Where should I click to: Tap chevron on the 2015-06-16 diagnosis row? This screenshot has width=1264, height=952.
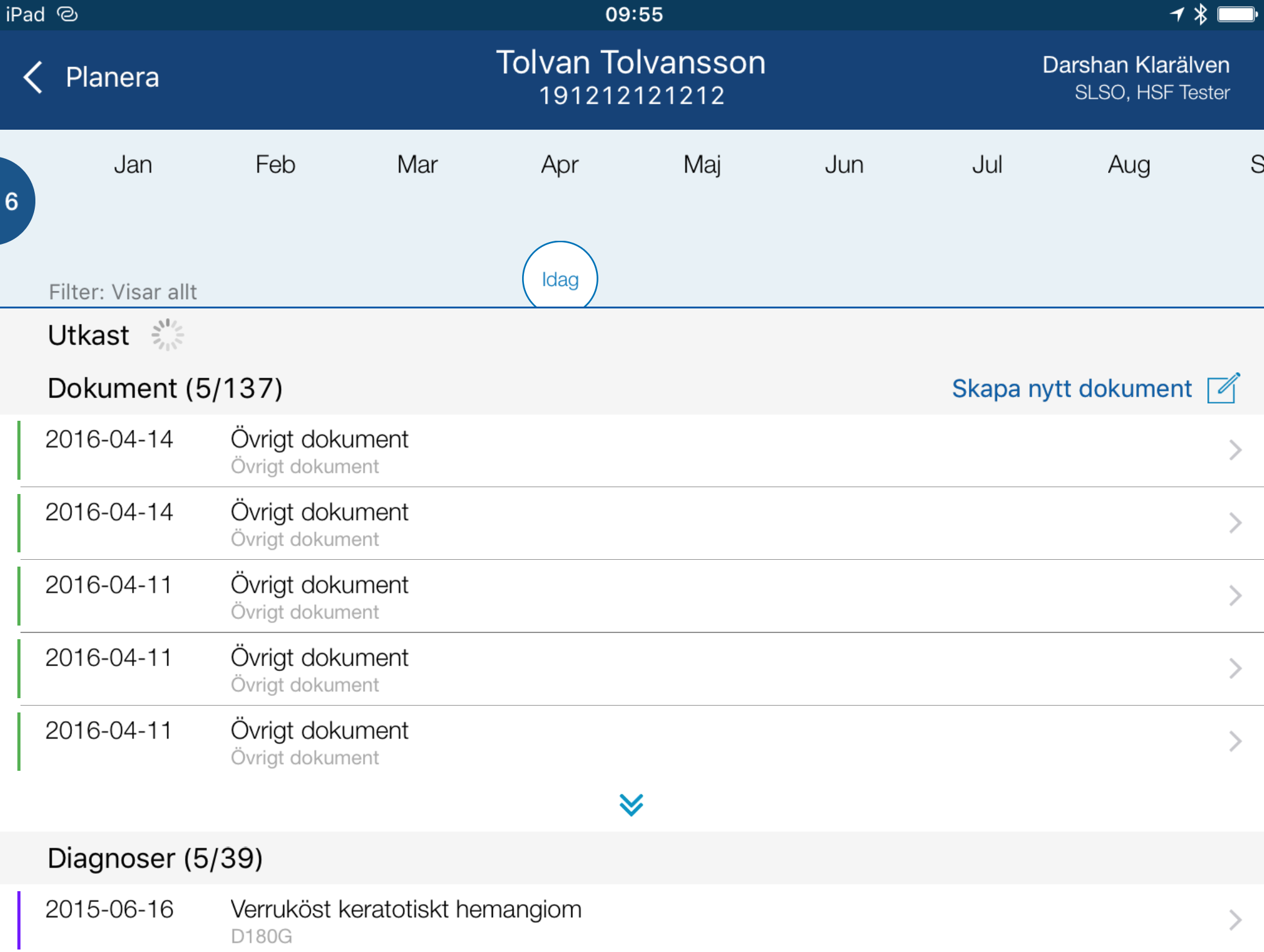1235,920
